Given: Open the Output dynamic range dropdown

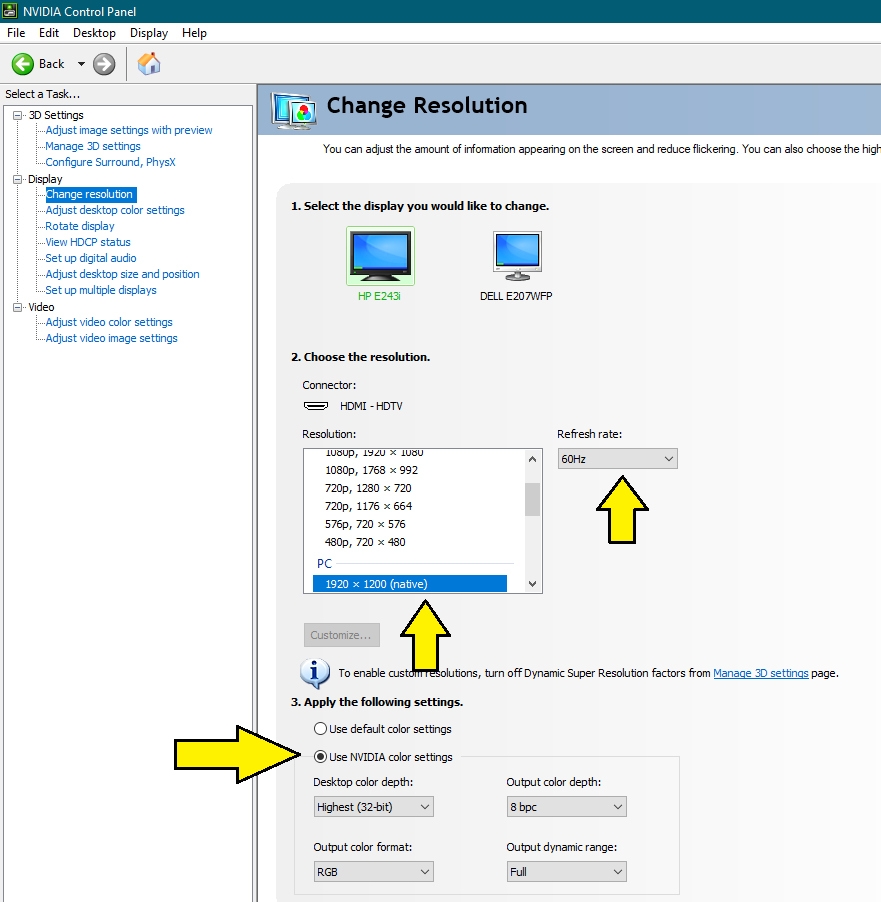Looking at the screenshot, I should (566, 872).
